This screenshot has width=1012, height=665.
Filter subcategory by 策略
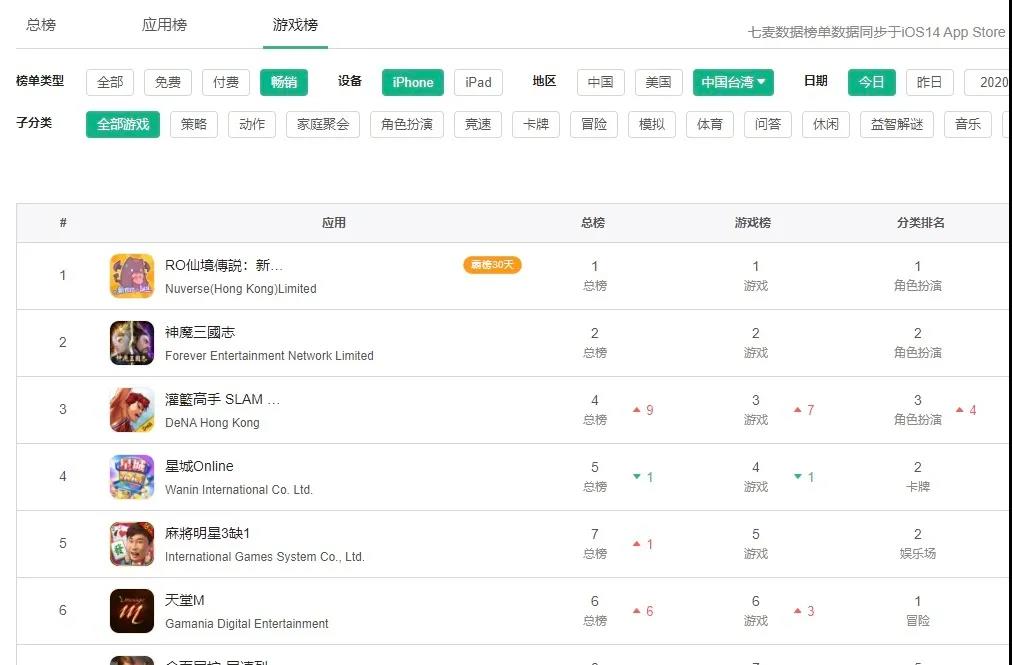(x=194, y=124)
